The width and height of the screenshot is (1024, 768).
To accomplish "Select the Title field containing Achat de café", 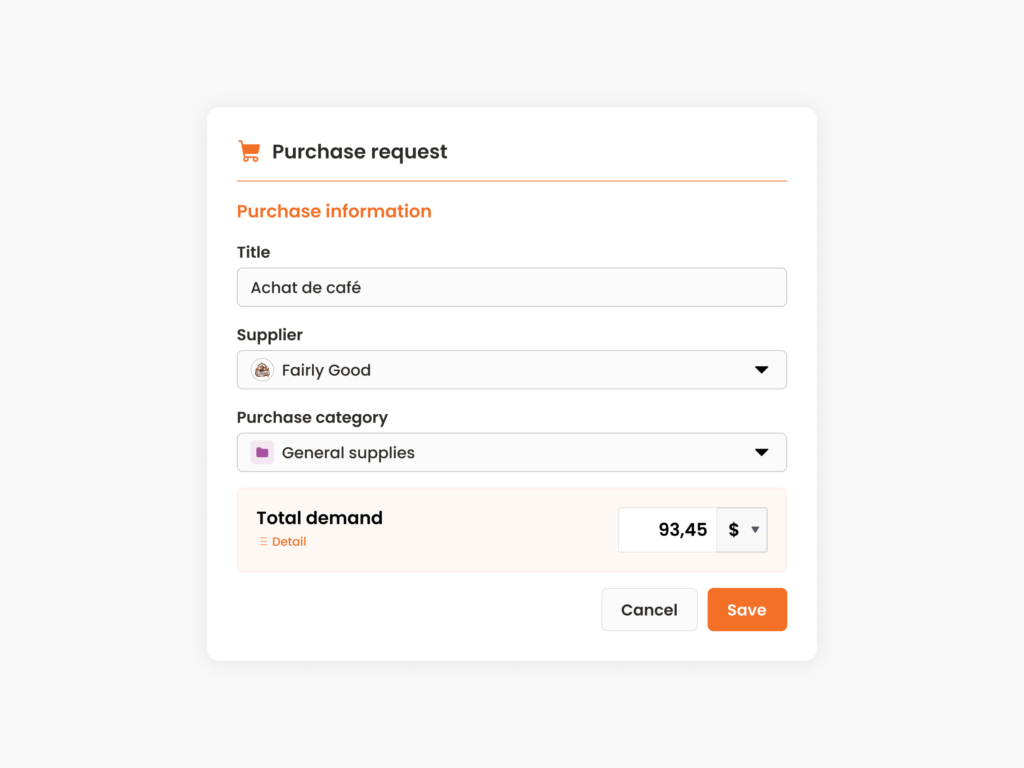I will coord(511,287).
